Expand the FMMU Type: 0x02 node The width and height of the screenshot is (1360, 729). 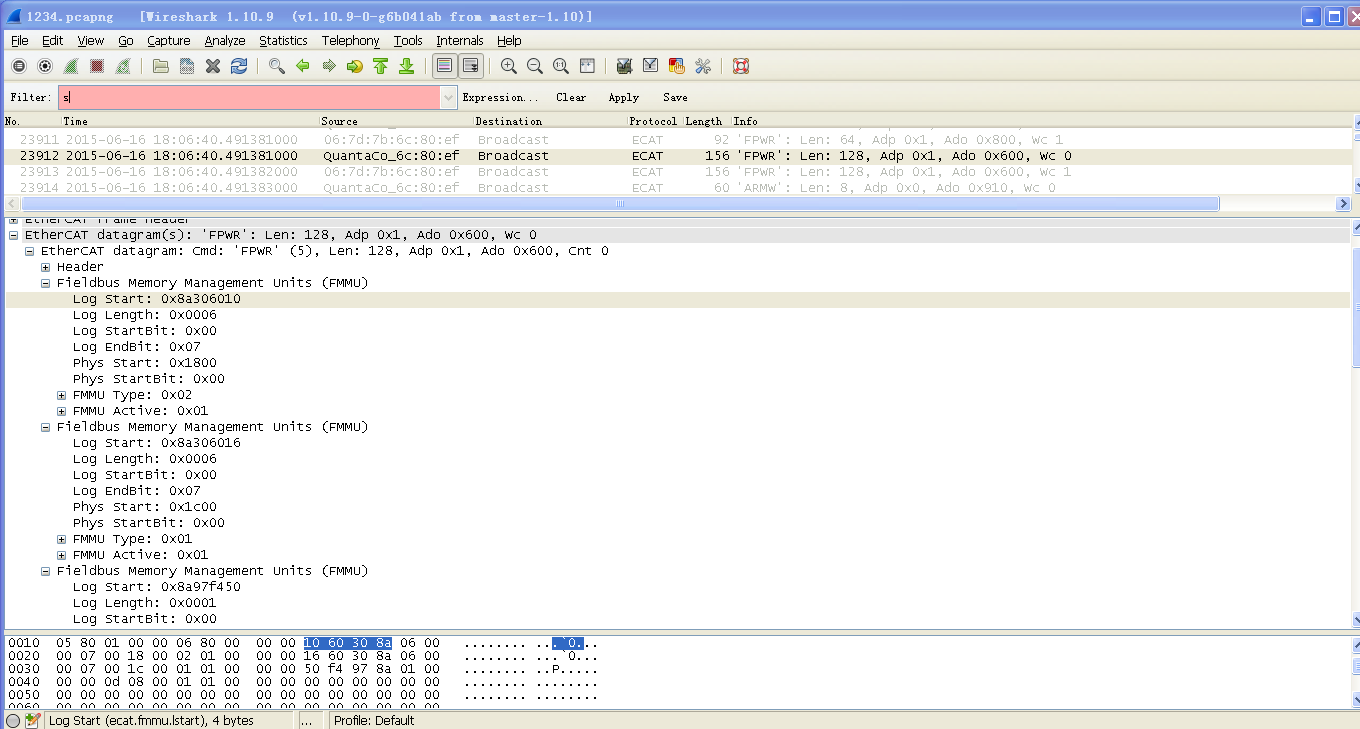(x=62, y=395)
